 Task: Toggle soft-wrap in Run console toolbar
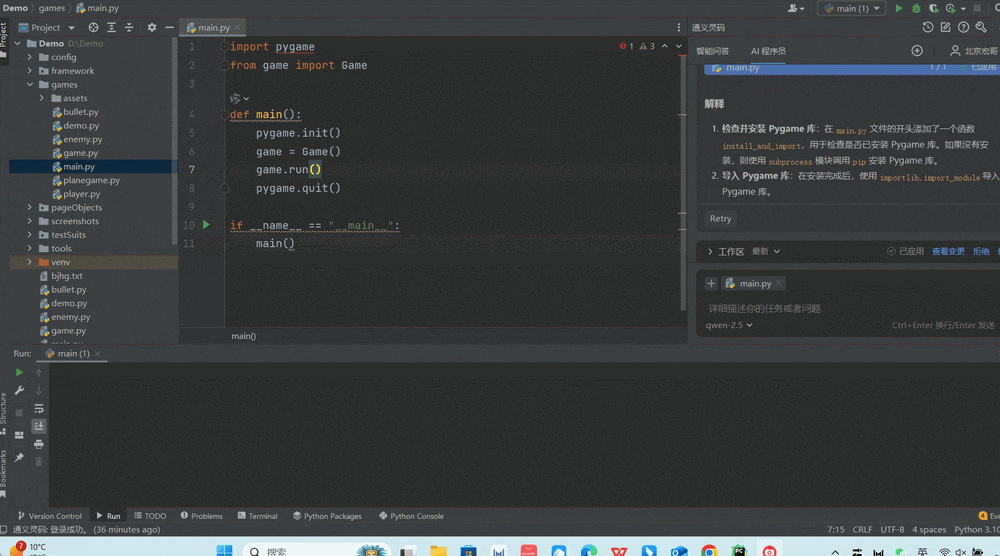point(39,409)
